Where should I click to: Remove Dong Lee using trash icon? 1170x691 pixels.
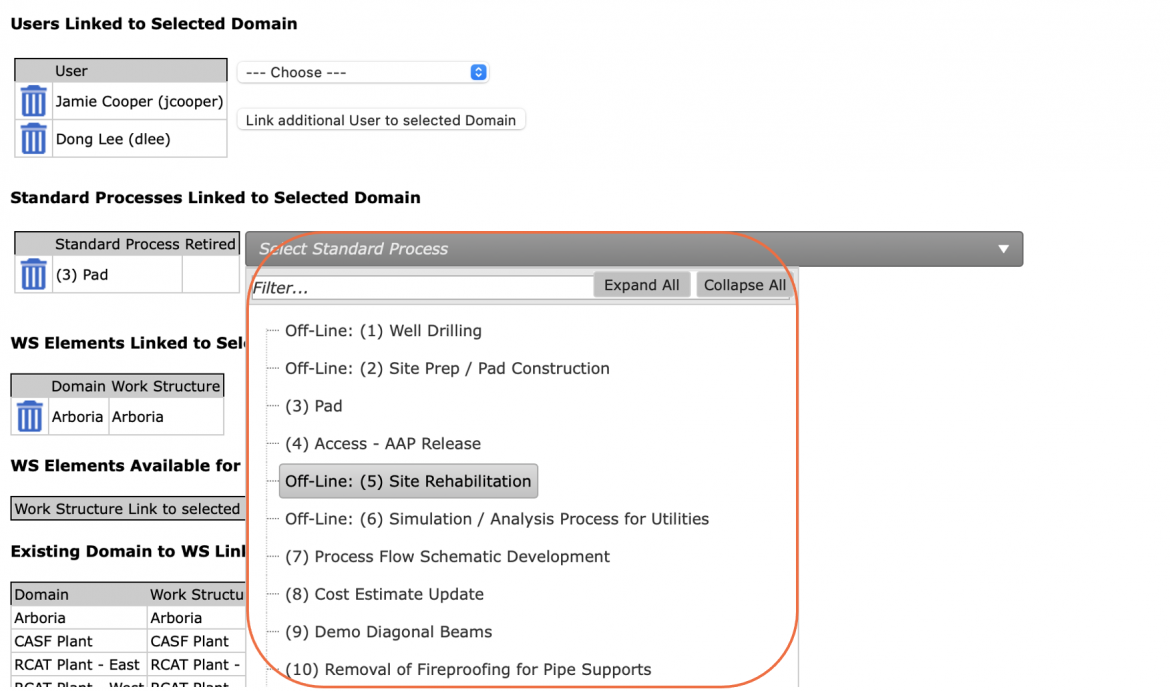pyautogui.click(x=33, y=139)
